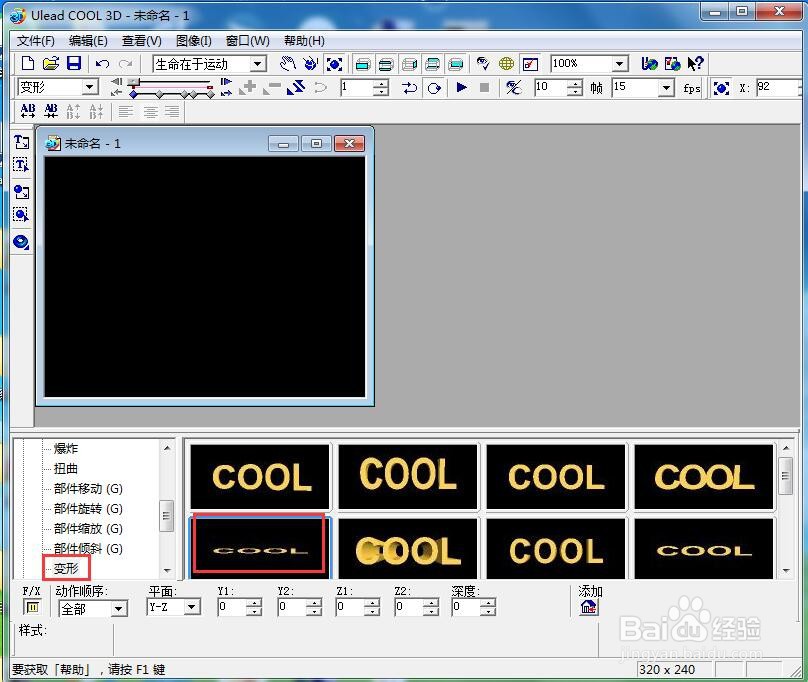Insert a geometric object from left sidebar
The image size is (808, 682).
(x=21, y=242)
